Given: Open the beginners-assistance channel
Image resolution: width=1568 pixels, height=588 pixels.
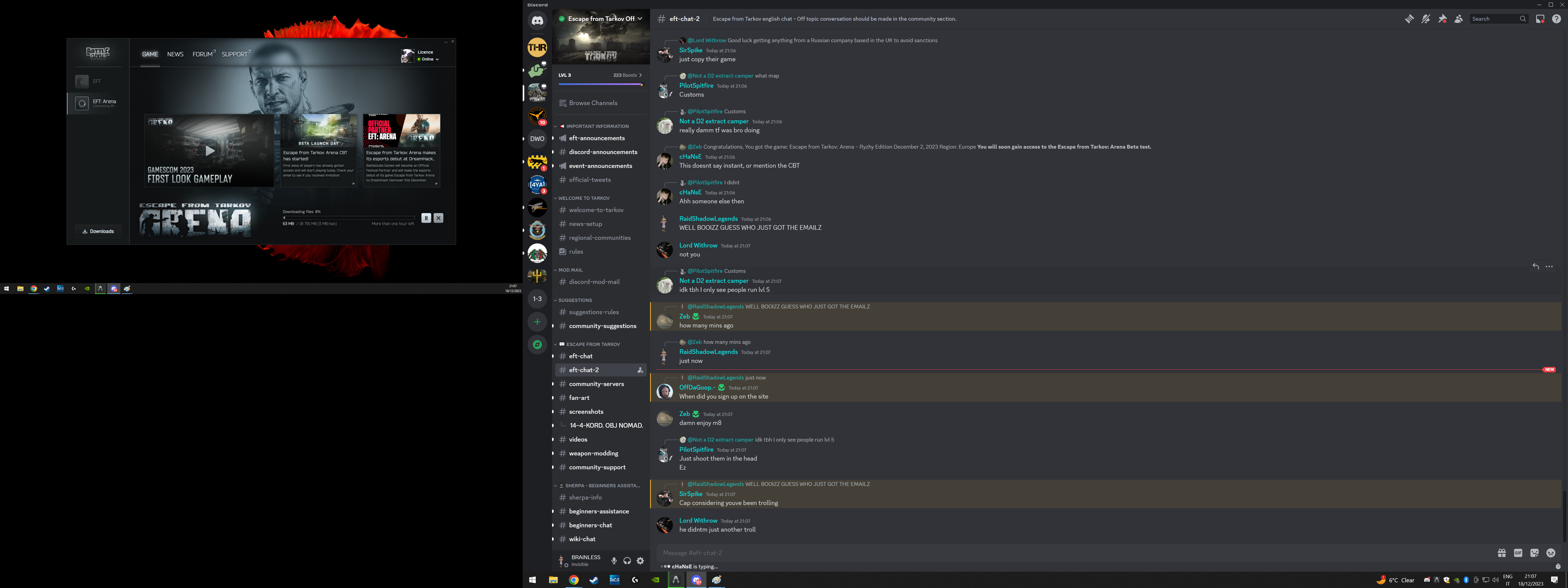Looking at the screenshot, I should (600, 511).
